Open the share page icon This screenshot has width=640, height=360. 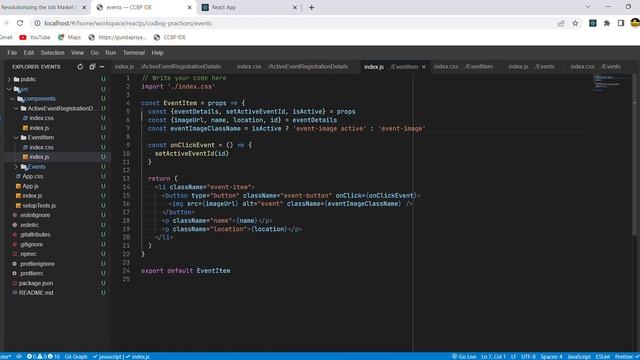pyautogui.click(x=561, y=23)
